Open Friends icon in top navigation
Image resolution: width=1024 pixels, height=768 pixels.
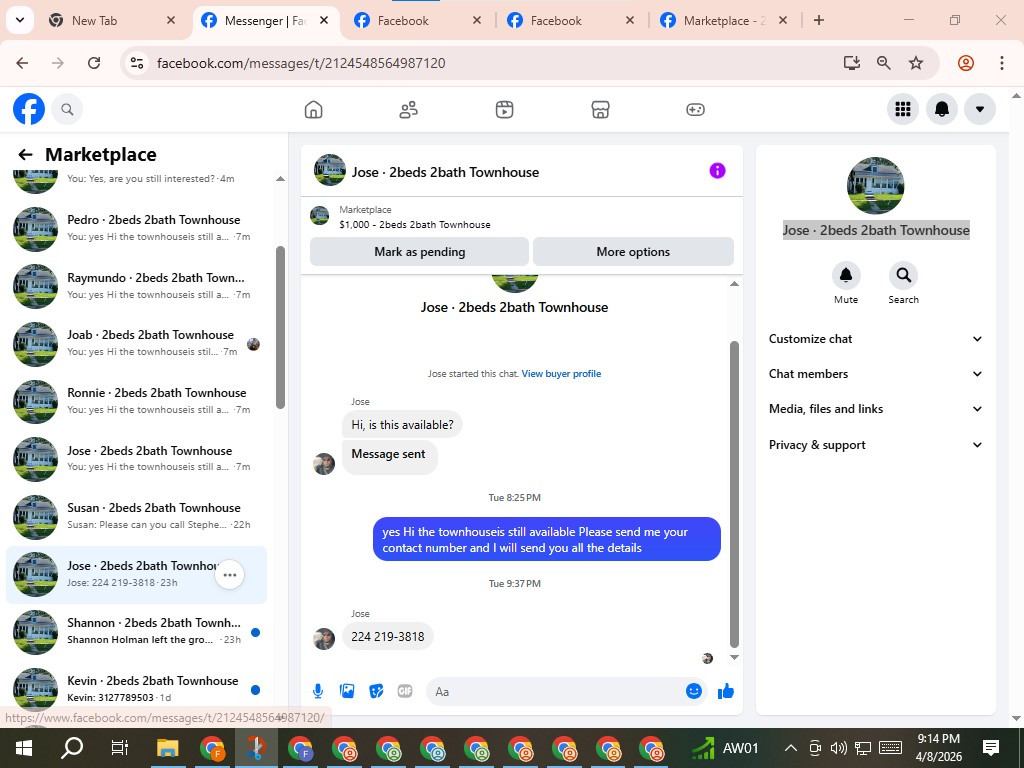coord(409,109)
